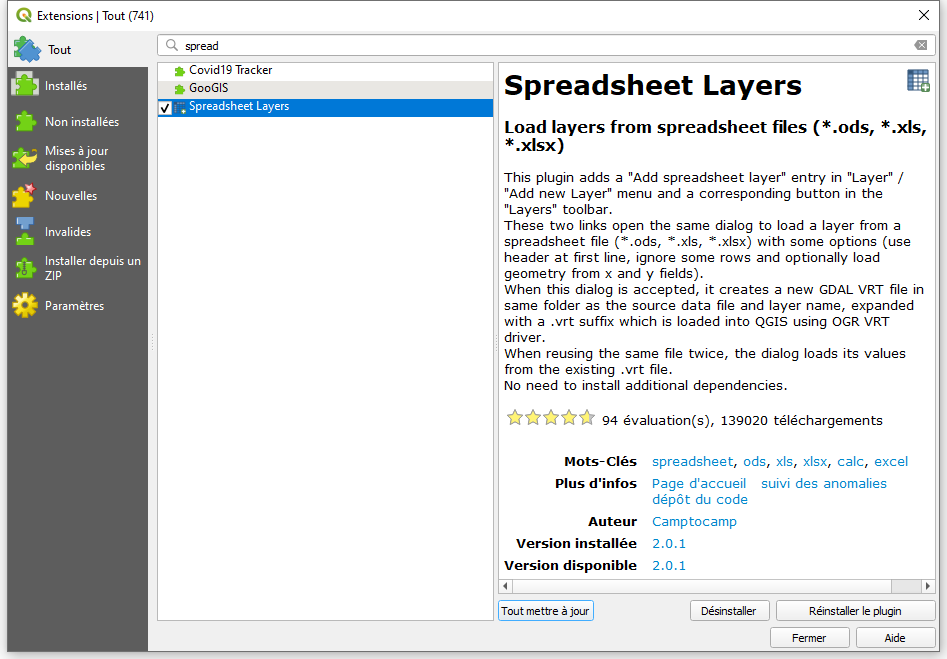Open the dépôt du code link
Screen dimensions: 947x659
pos(699,499)
